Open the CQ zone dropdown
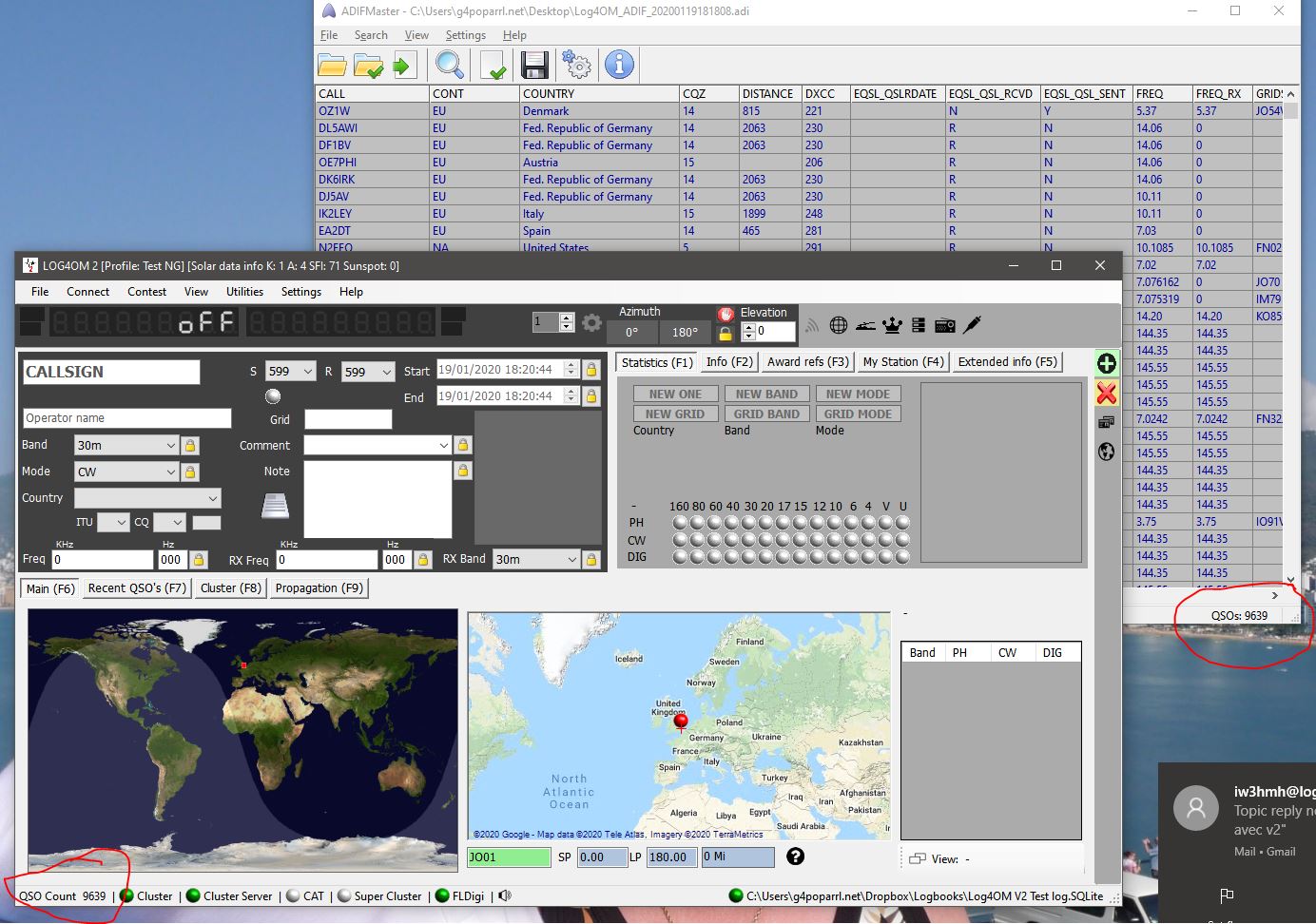The image size is (1316, 924). 169,522
